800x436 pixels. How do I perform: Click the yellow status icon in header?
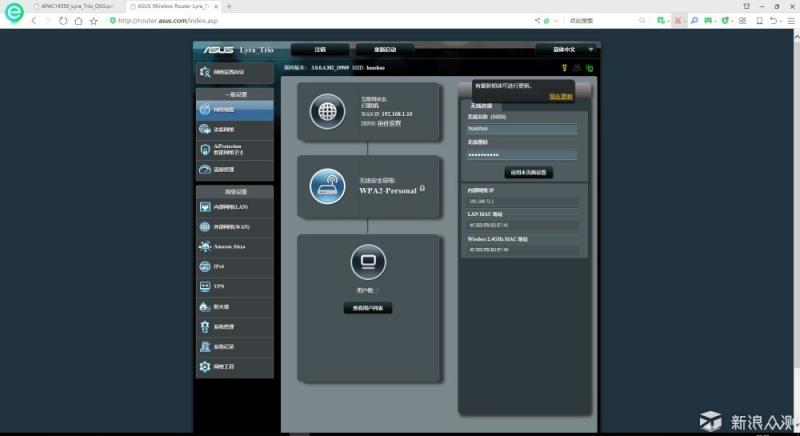point(564,68)
